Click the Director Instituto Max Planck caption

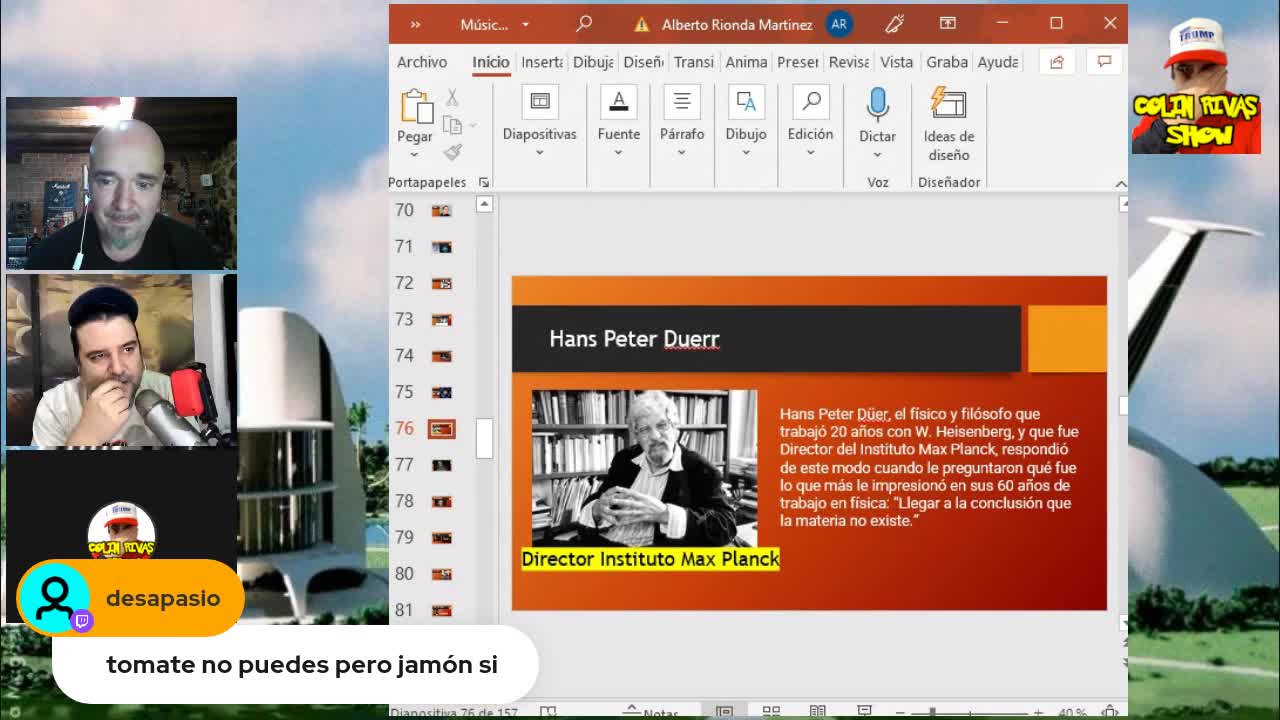[x=650, y=559]
